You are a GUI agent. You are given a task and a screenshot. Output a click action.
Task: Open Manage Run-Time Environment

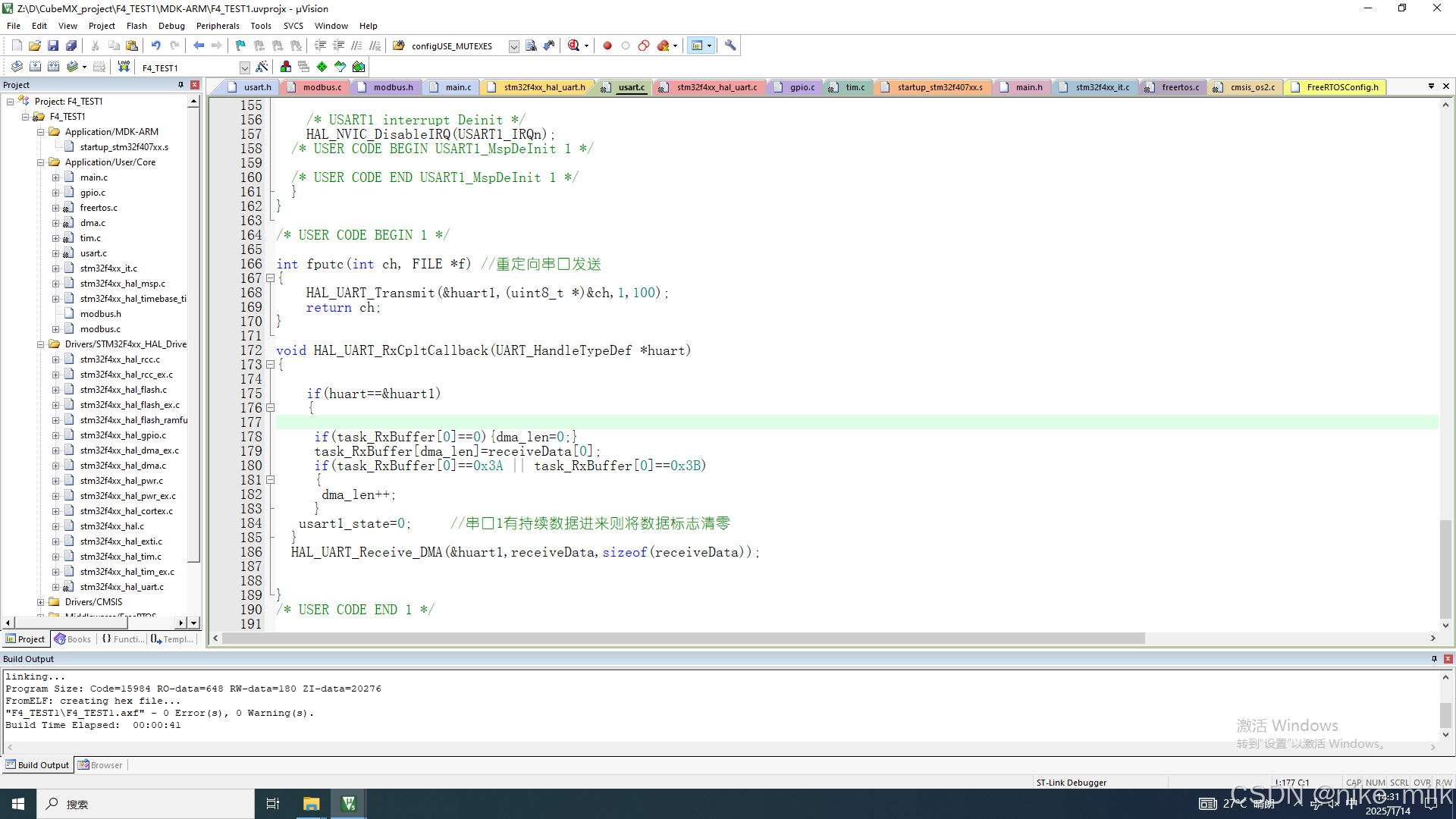pyautogui.click(x=285, y=66)
